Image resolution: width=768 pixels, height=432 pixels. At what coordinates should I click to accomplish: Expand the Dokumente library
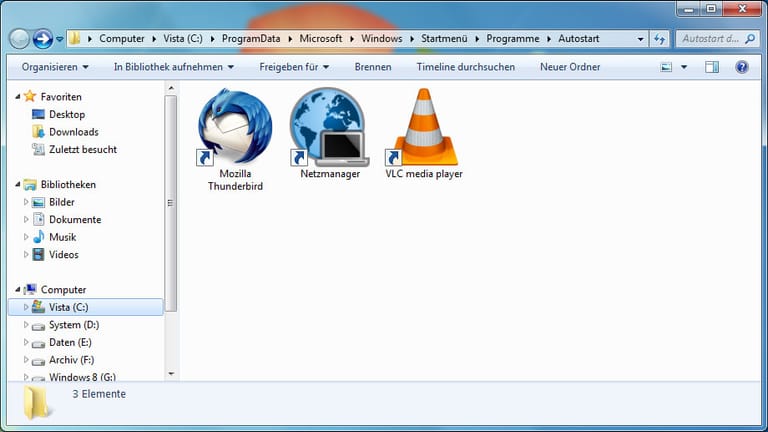26,219
